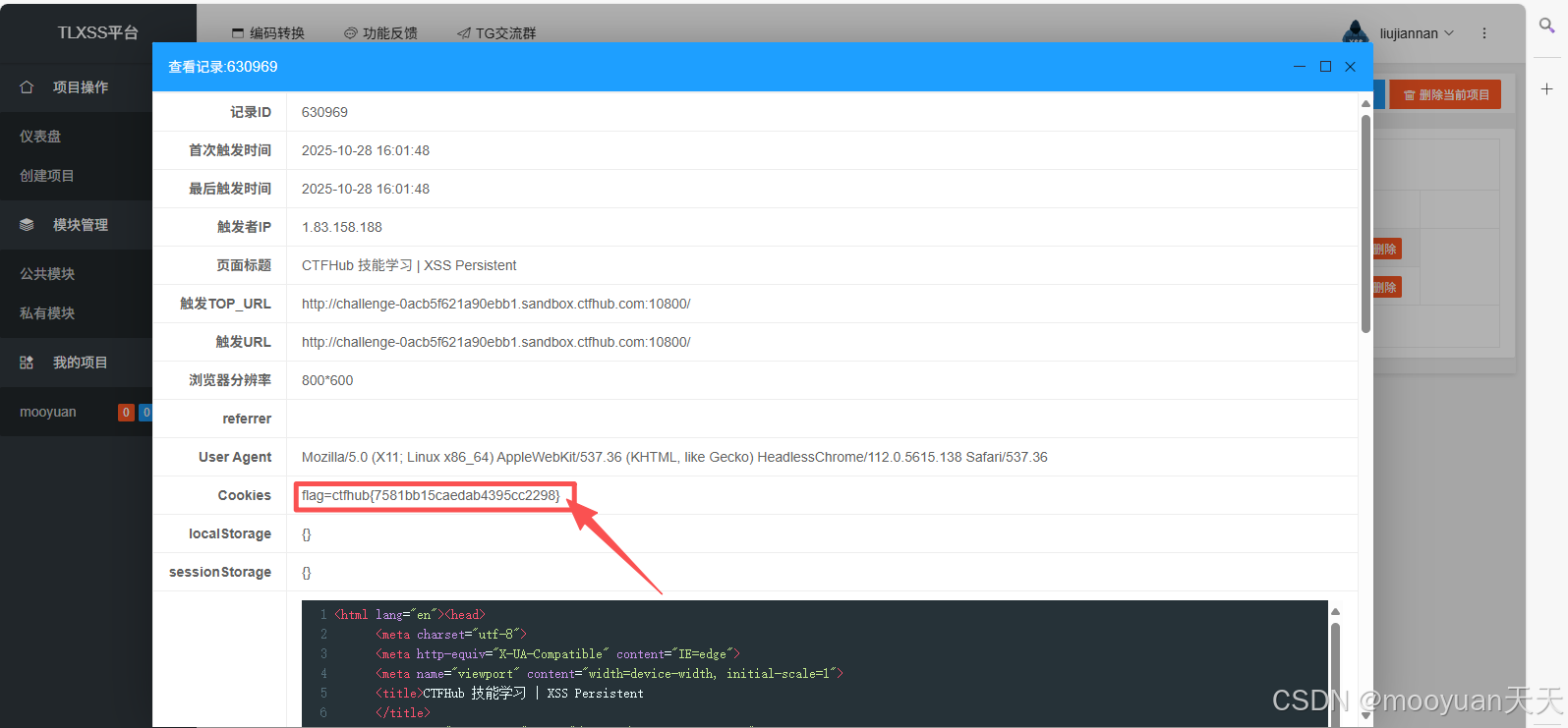Click the orange 0 badge beside mooyuan

(126, 413)
